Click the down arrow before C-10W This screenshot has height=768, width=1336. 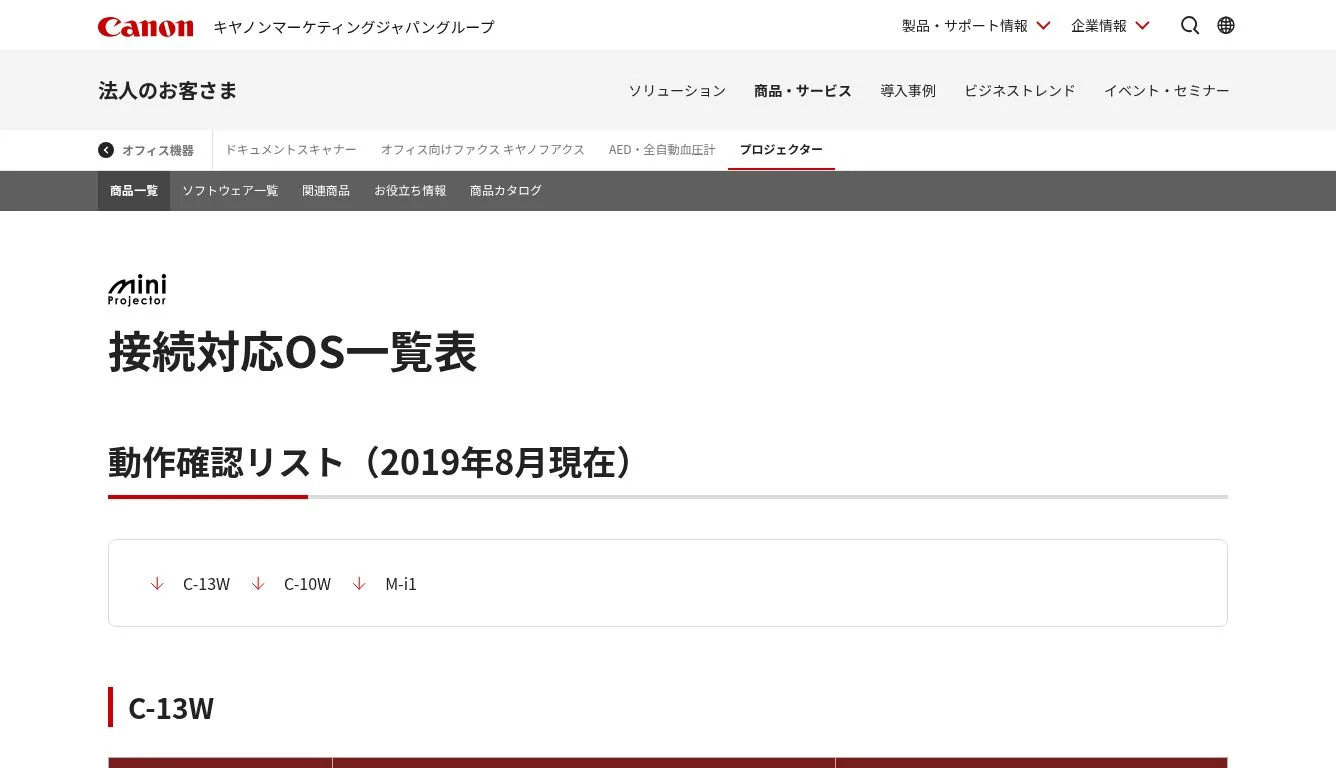click(x=258, y=584)
